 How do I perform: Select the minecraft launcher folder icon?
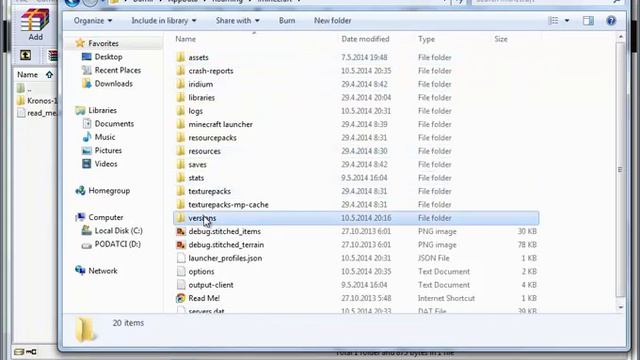coord(181,124)
